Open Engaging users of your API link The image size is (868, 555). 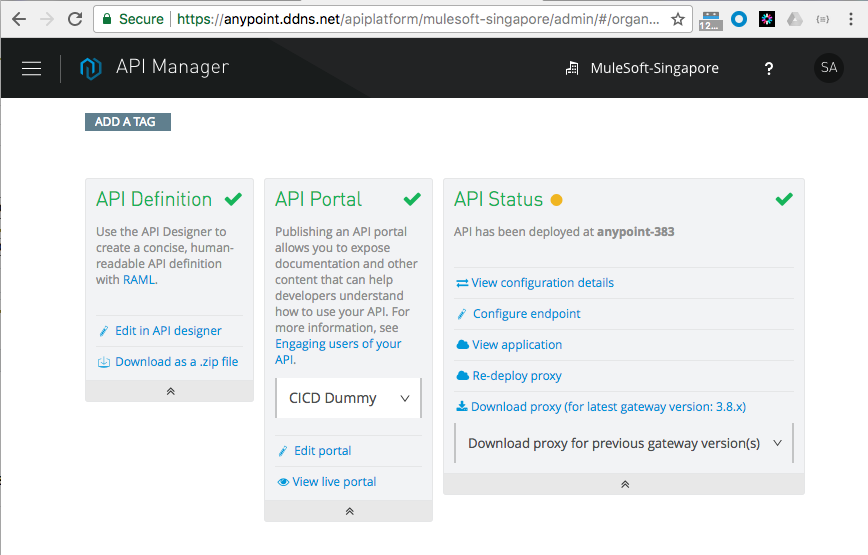click(338, 351)
